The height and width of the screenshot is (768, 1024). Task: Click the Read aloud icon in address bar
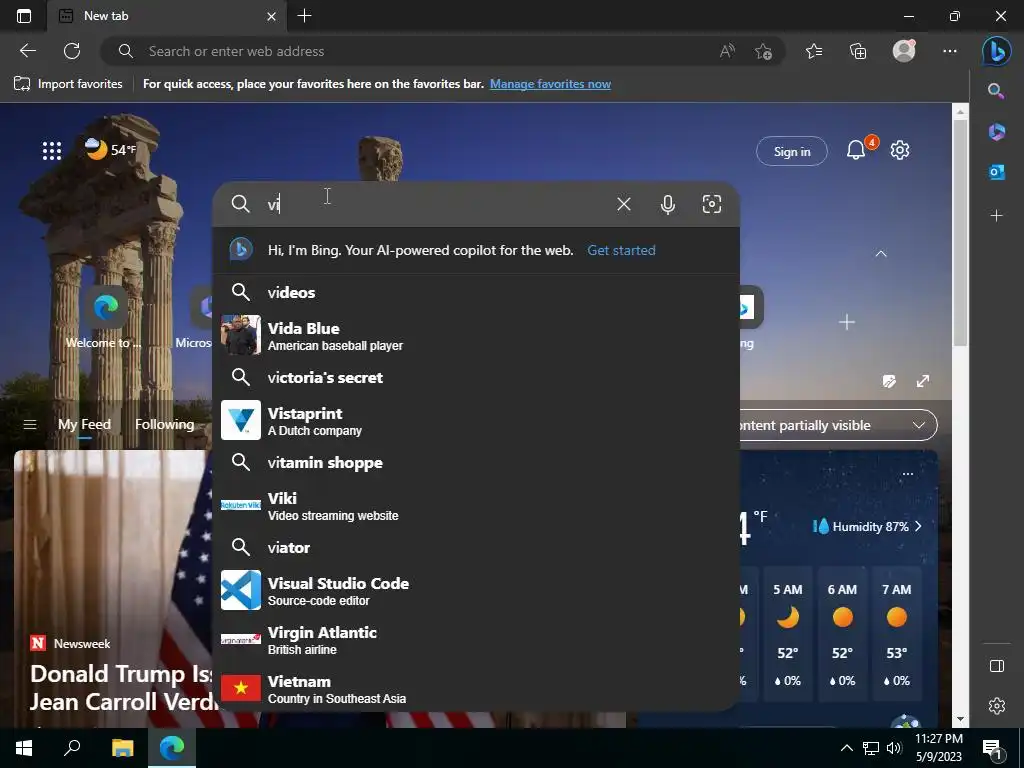727,51
